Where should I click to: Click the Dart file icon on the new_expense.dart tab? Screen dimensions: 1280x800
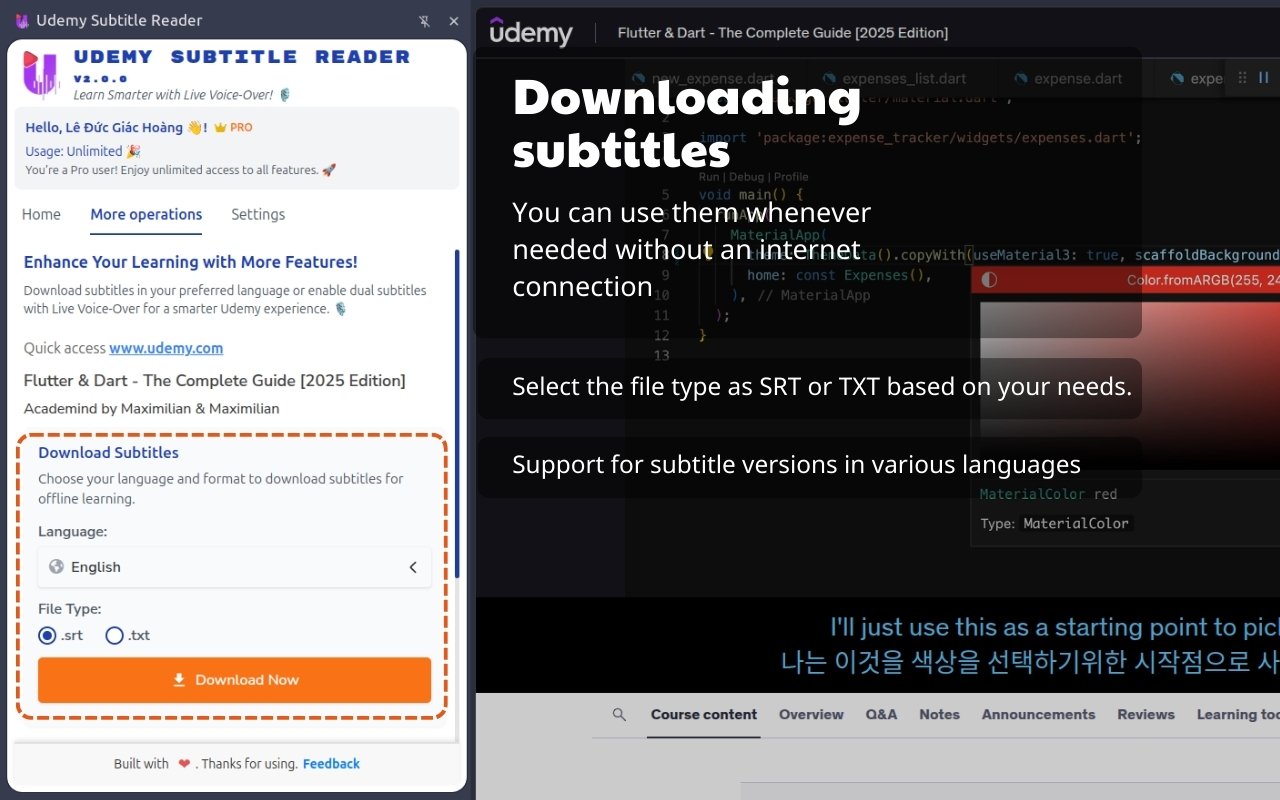click(x=637, y=78)
